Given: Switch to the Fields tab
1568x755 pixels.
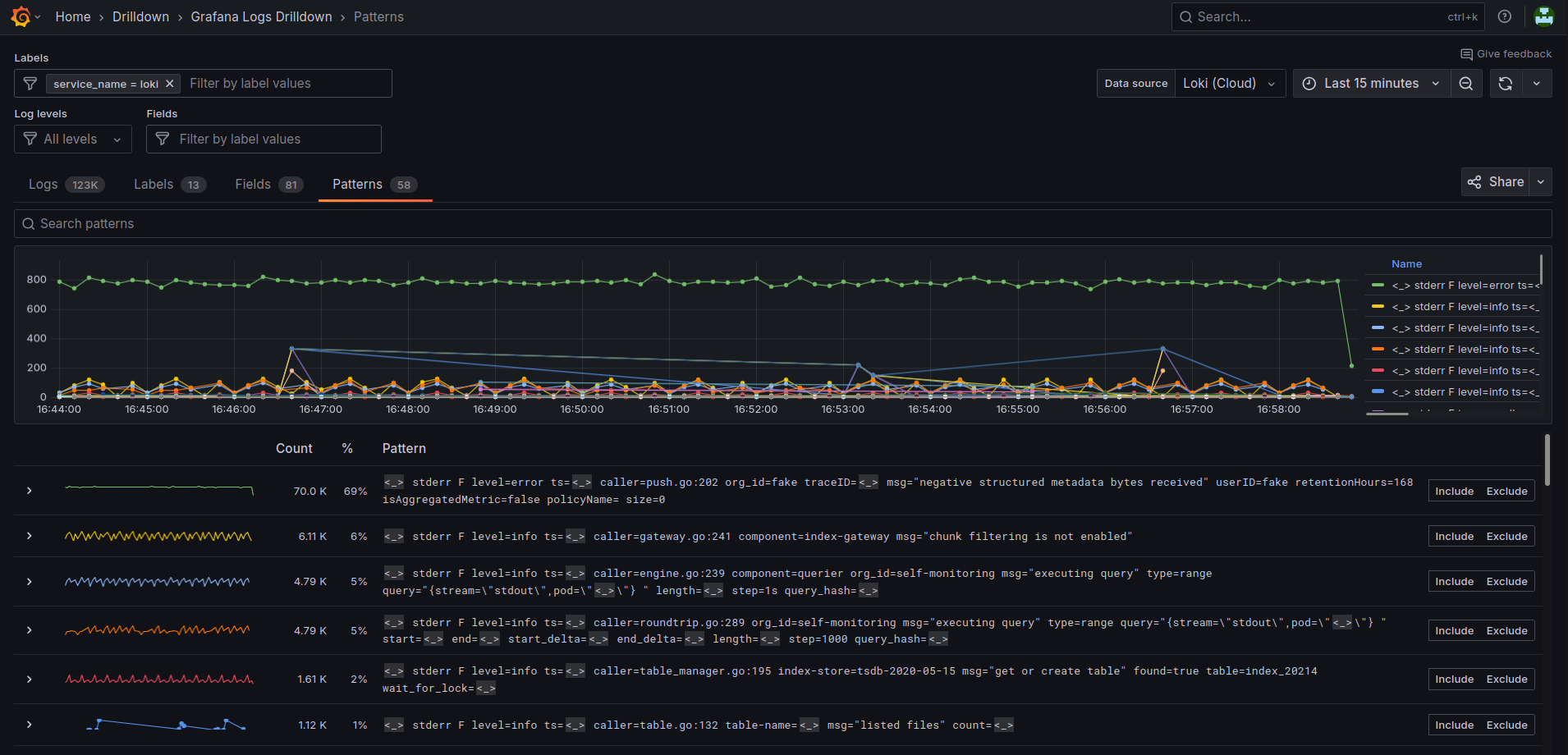Looking at the screenshot, I should (x=253, y=184).
